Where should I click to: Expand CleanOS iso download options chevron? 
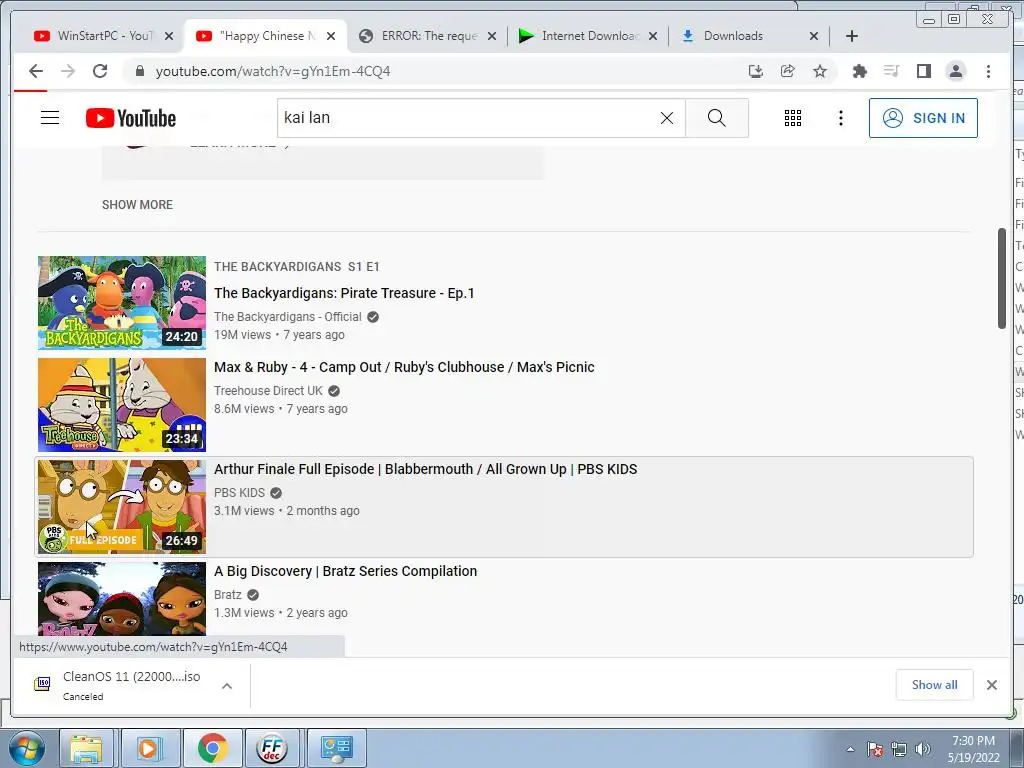coord(227,686)
